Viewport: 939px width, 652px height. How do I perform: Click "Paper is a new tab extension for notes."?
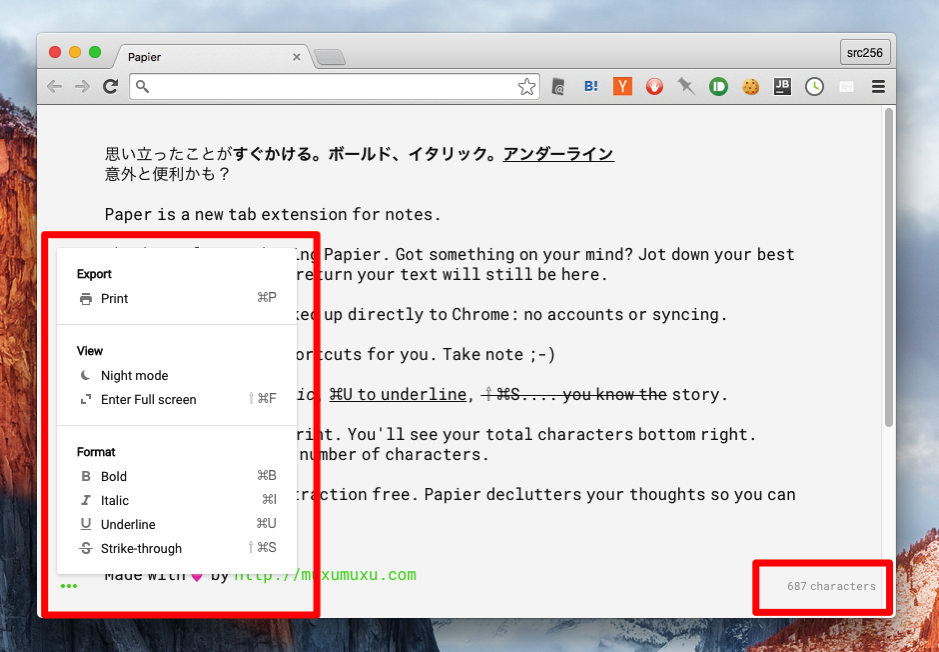point(272,214)
